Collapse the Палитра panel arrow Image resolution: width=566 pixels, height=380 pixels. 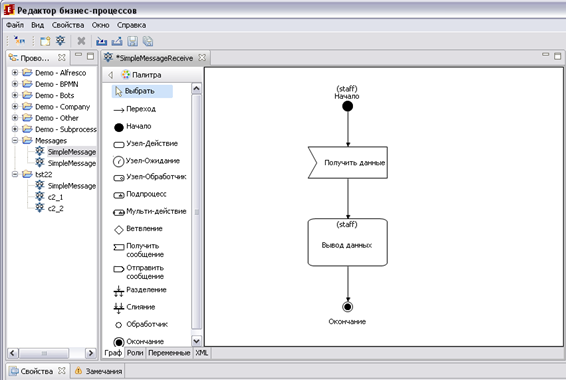pyautogui.click(x=110, y=75)
